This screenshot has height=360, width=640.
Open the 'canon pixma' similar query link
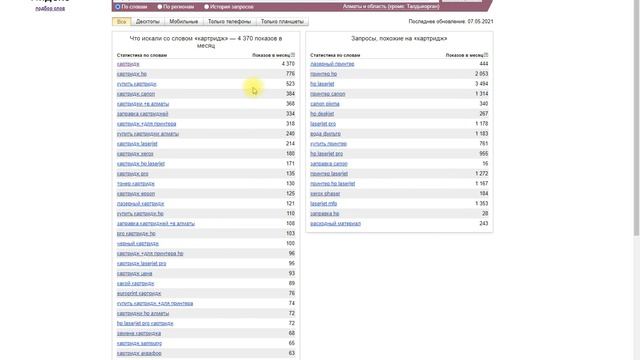pos(325,104)
